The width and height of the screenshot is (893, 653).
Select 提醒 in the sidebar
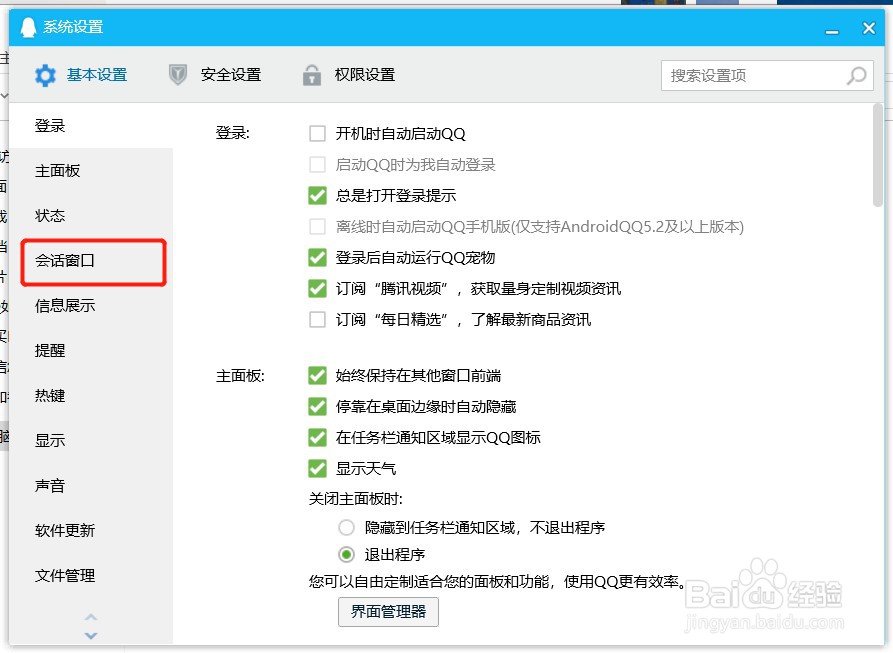(91, 351)
